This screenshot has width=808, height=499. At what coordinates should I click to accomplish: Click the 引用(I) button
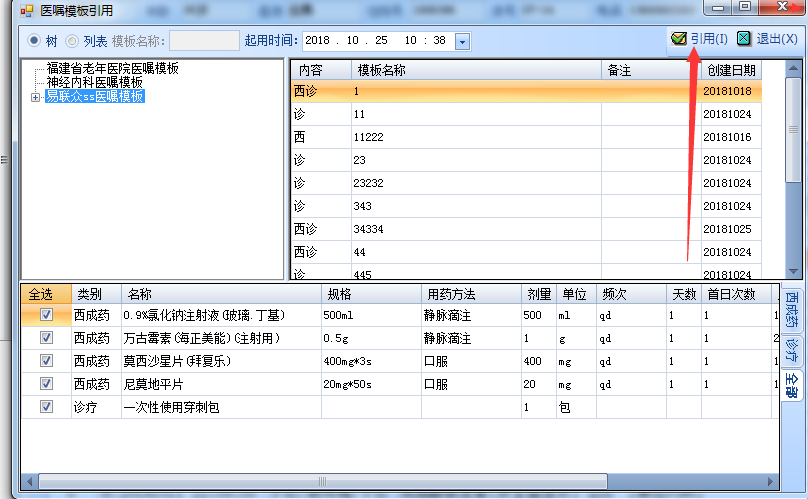click(699, 39)
